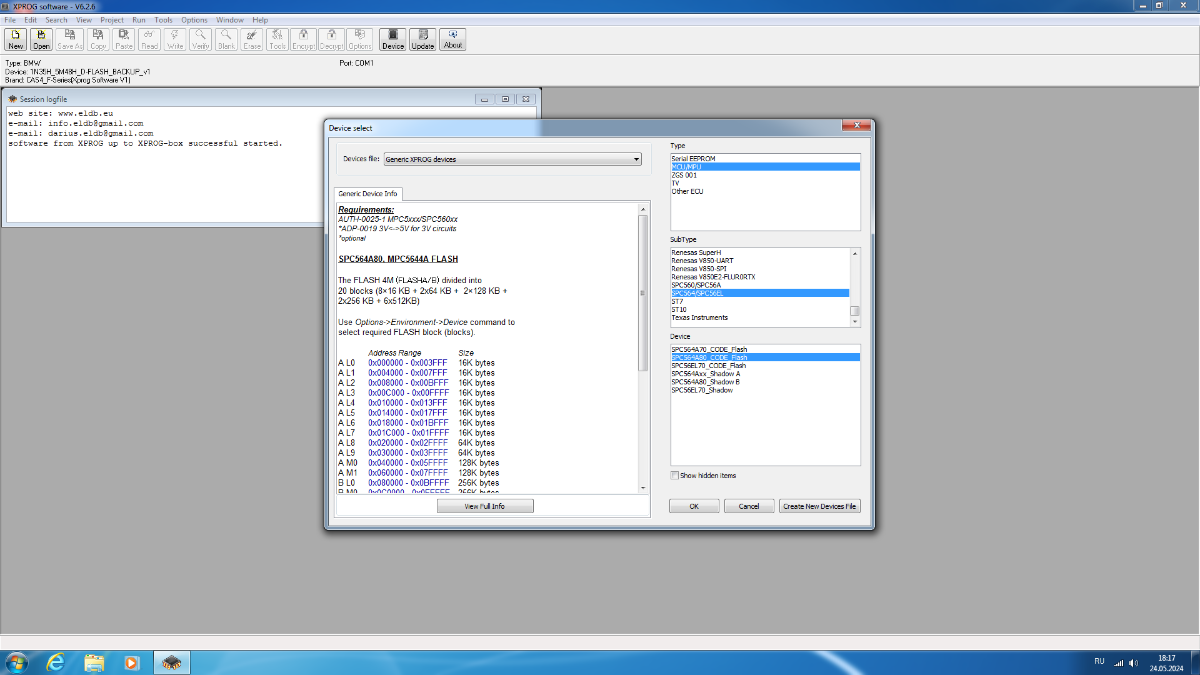Choose Serial EEPROM in the Type list

(x=694, y=159)
